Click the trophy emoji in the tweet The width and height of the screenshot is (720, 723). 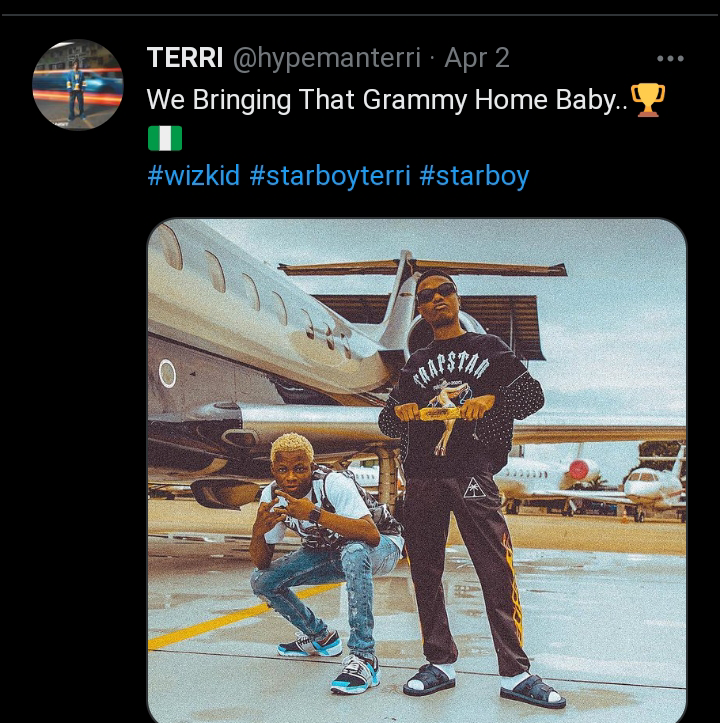coord(648,100)
